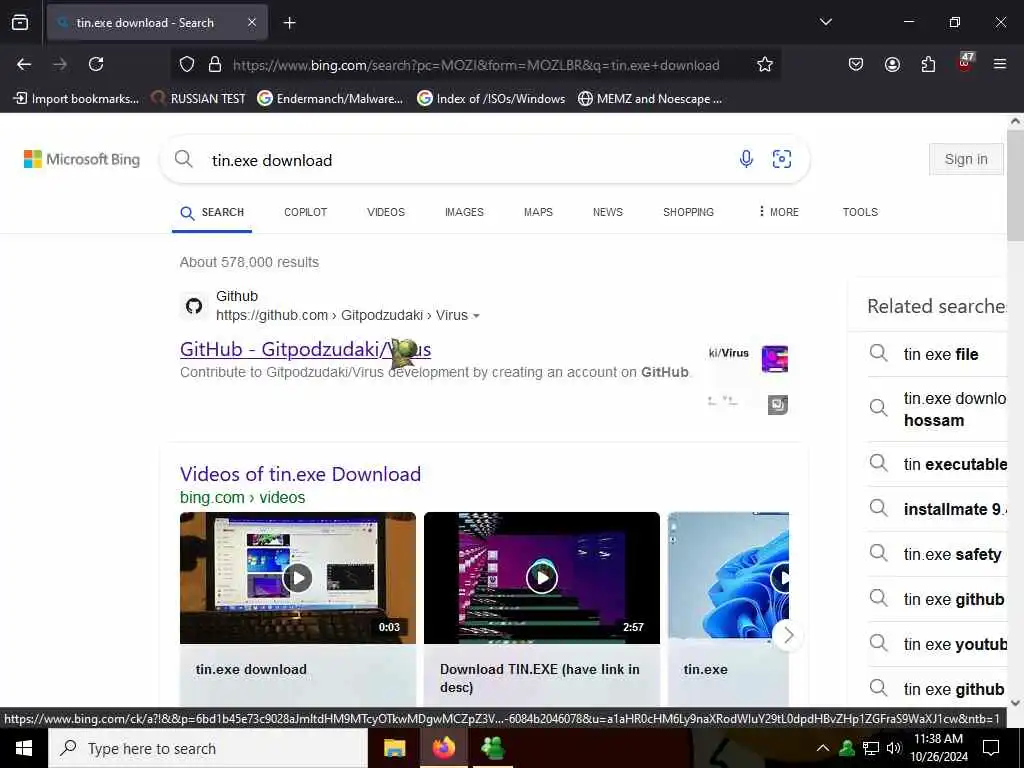Switch to the VIDEOS tab

point(386,212)
